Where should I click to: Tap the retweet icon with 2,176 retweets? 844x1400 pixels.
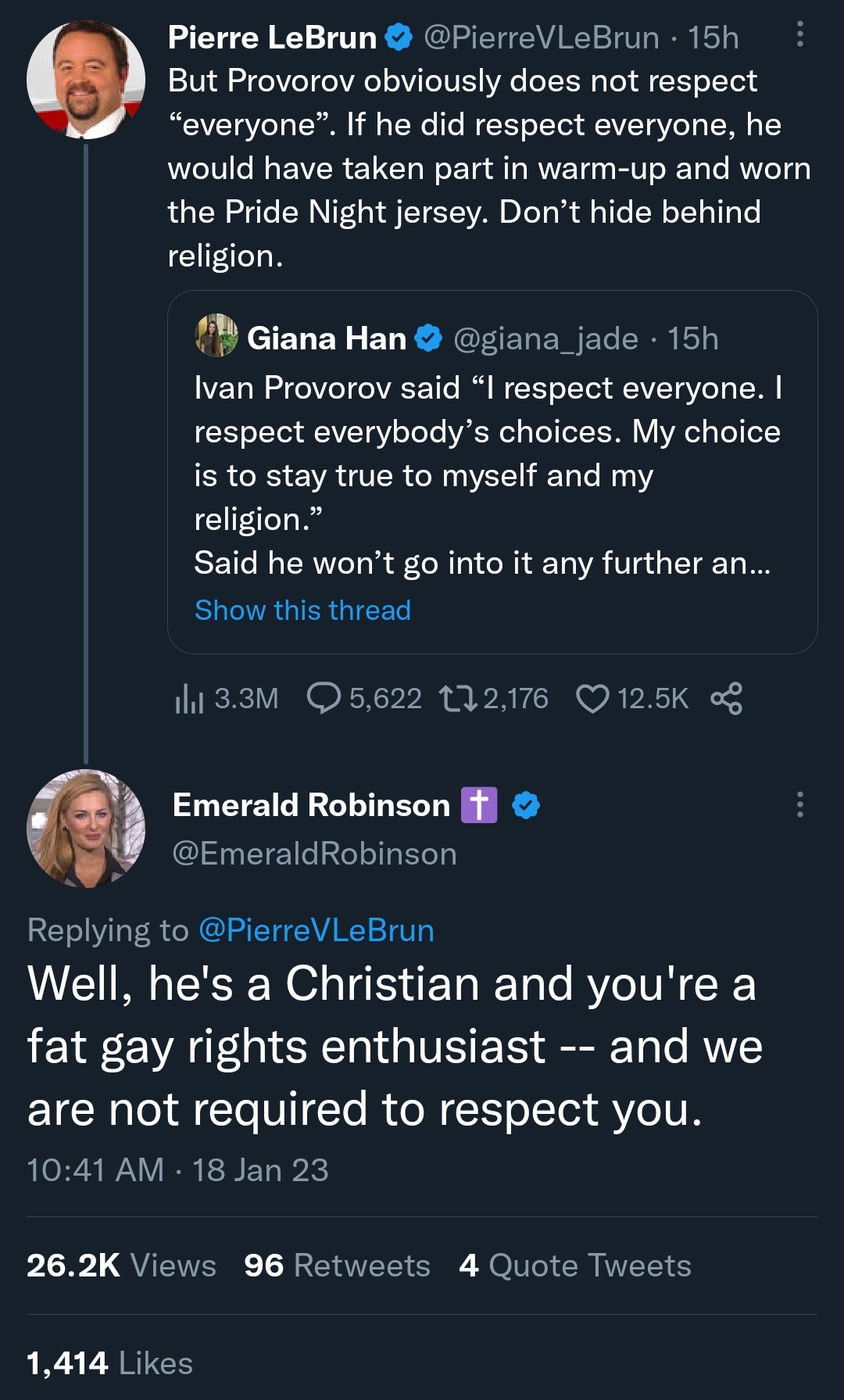pos(458,699)
